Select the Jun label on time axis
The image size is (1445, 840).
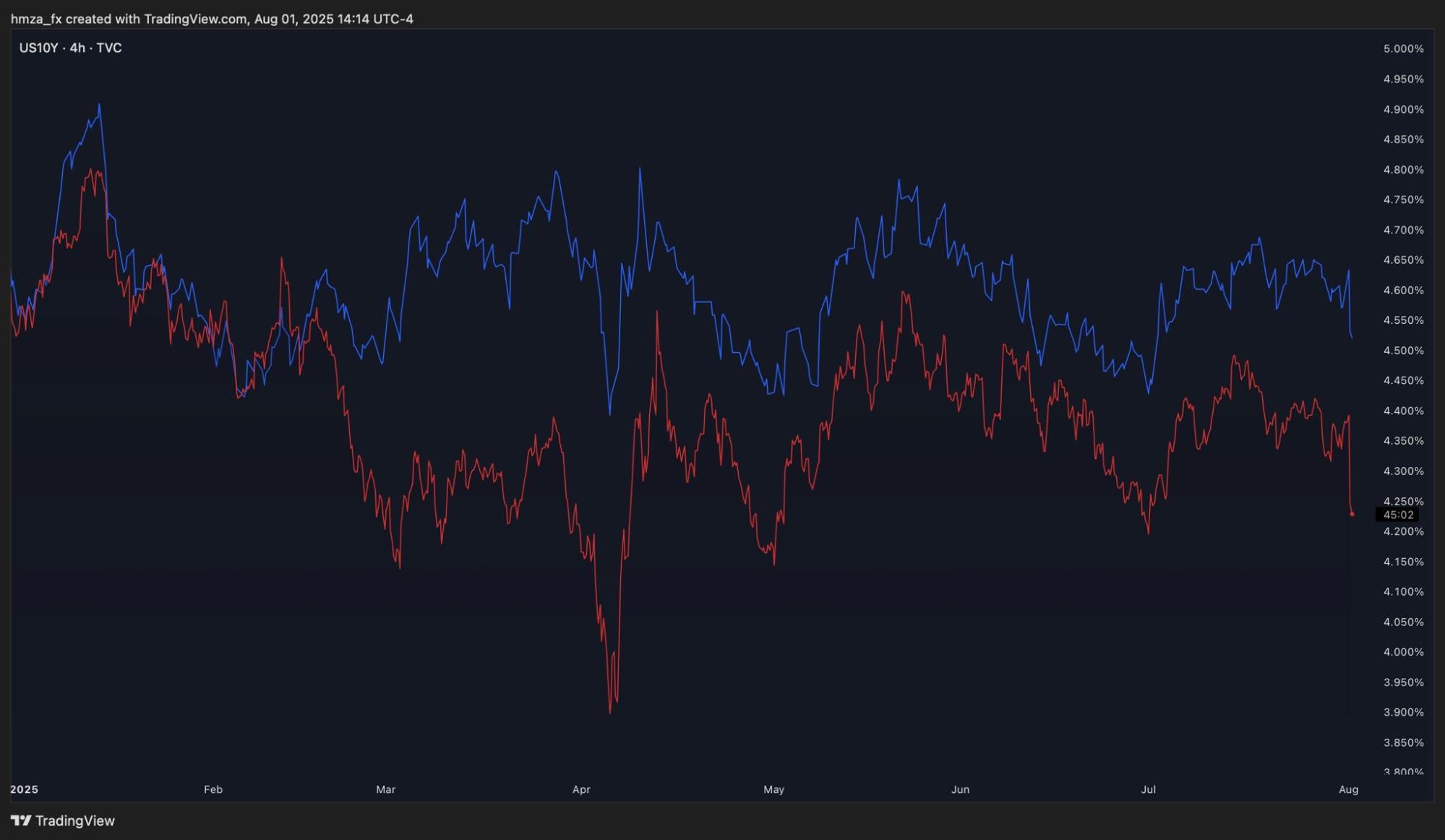960,789
